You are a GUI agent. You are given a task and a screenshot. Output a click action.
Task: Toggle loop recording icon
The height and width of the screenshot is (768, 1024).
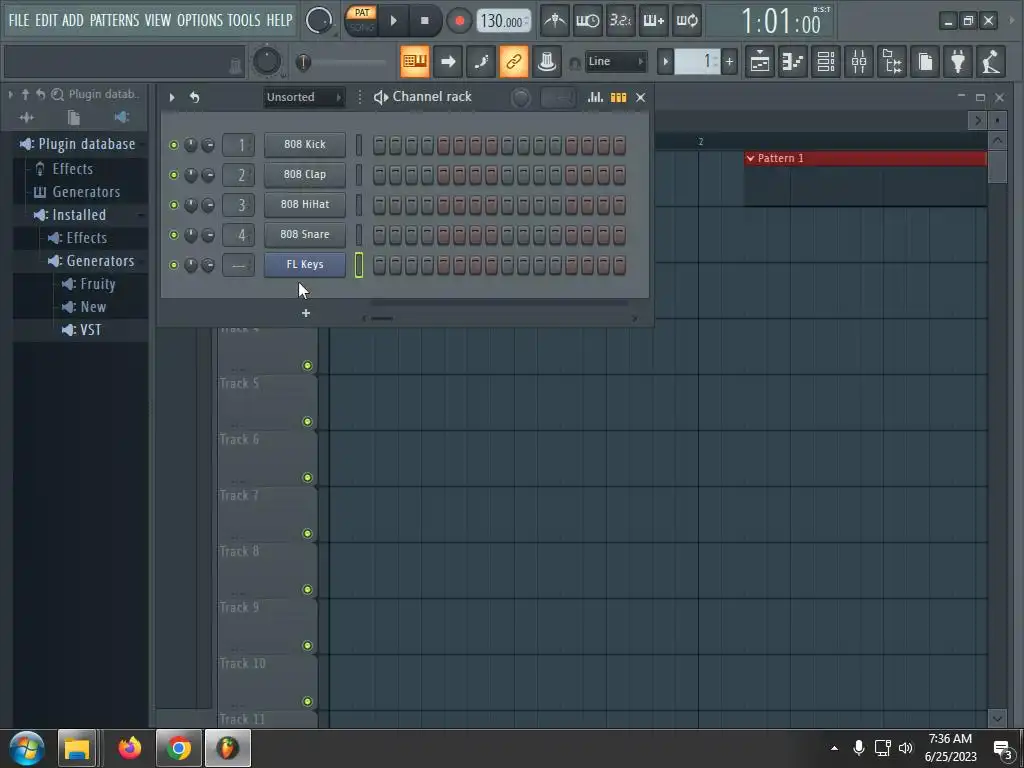click(687, 21)
